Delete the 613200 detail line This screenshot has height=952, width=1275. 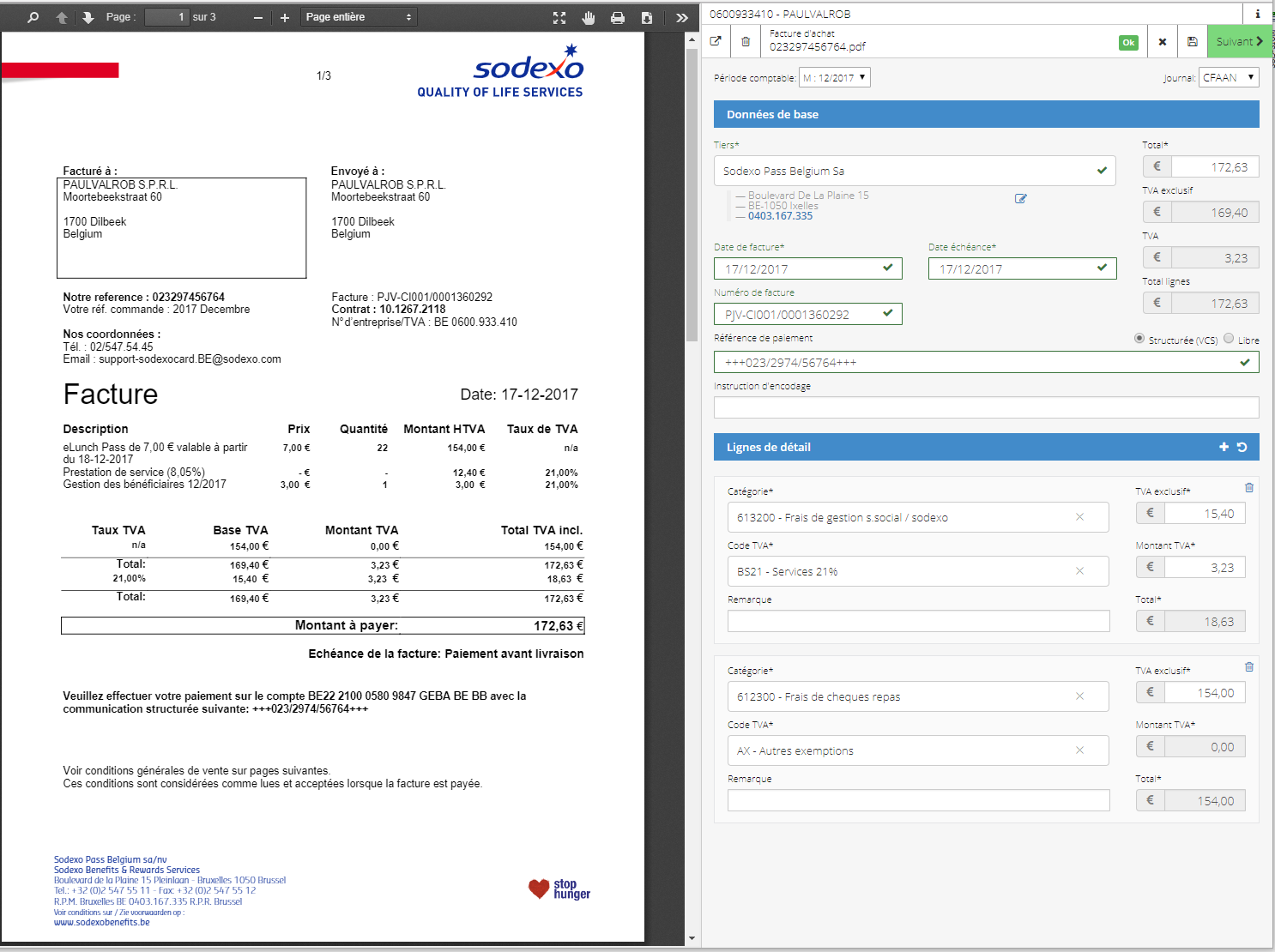[1249, 487]
